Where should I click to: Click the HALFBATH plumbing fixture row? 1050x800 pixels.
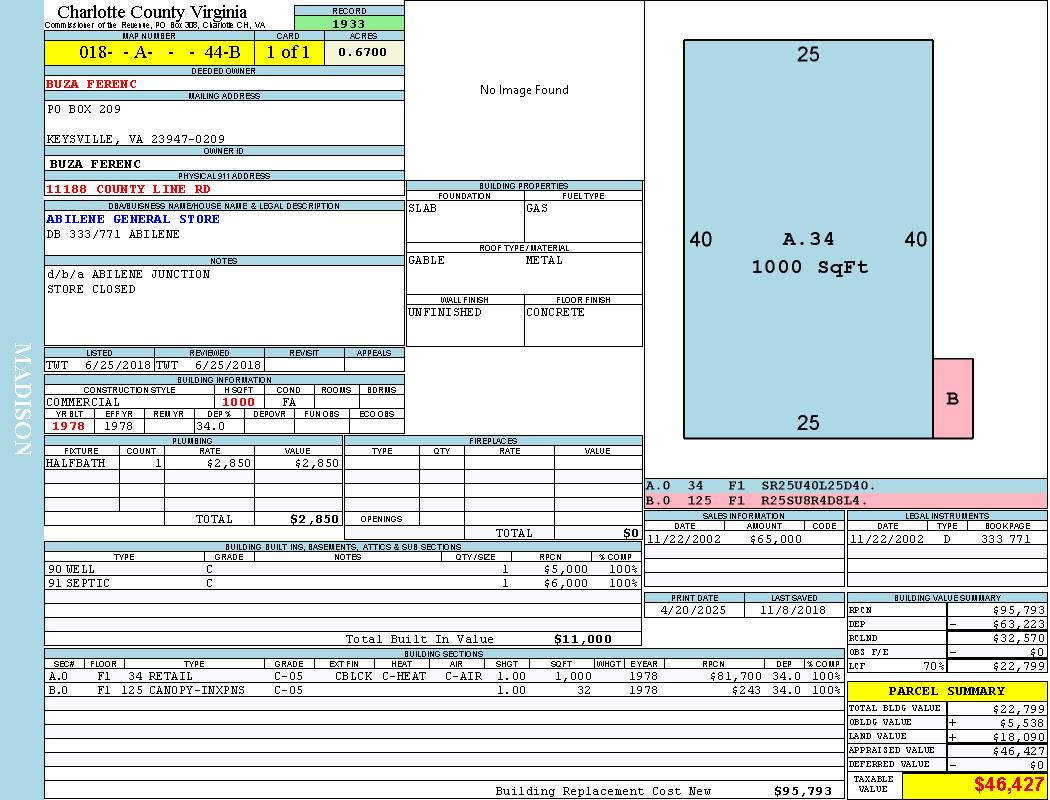[x=193, y=464]
